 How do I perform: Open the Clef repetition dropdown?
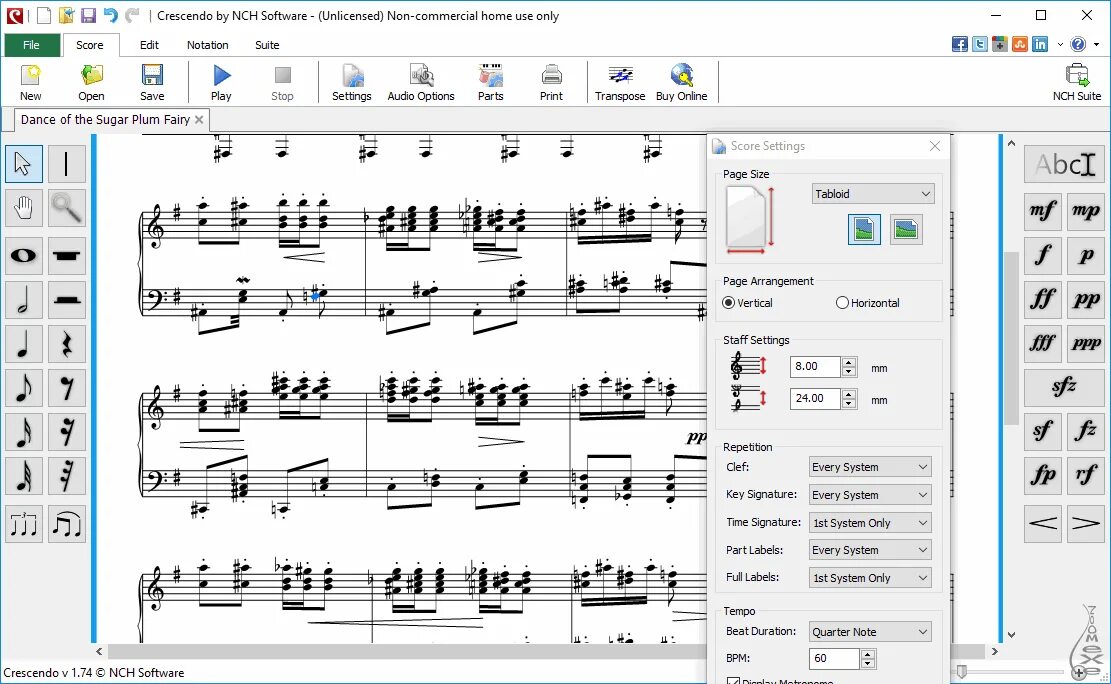[870, 467]
